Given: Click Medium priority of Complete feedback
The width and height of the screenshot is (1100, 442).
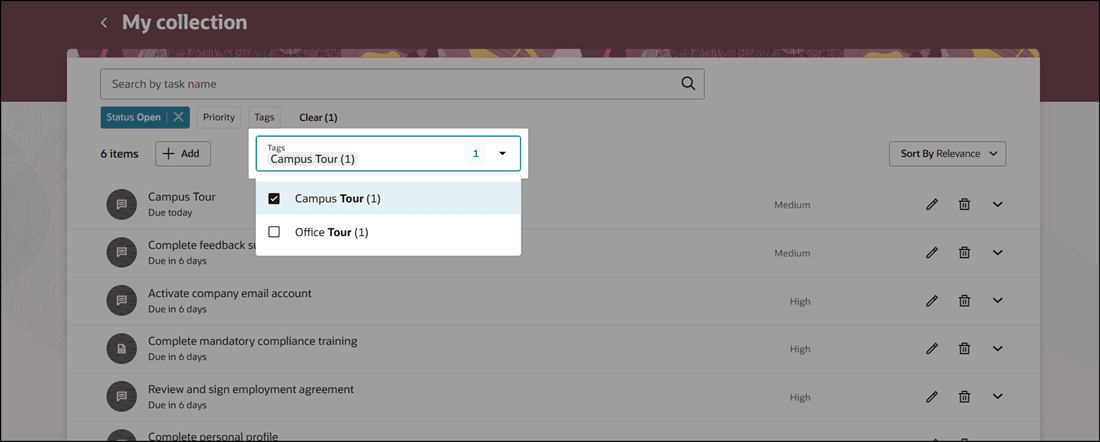Looking at the screenshot, I should (792, 253).
